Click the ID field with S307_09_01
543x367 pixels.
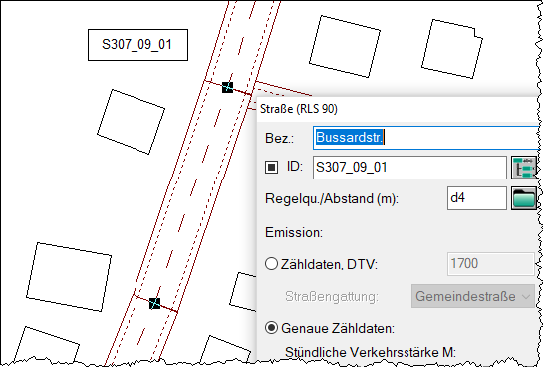[410, 168]
